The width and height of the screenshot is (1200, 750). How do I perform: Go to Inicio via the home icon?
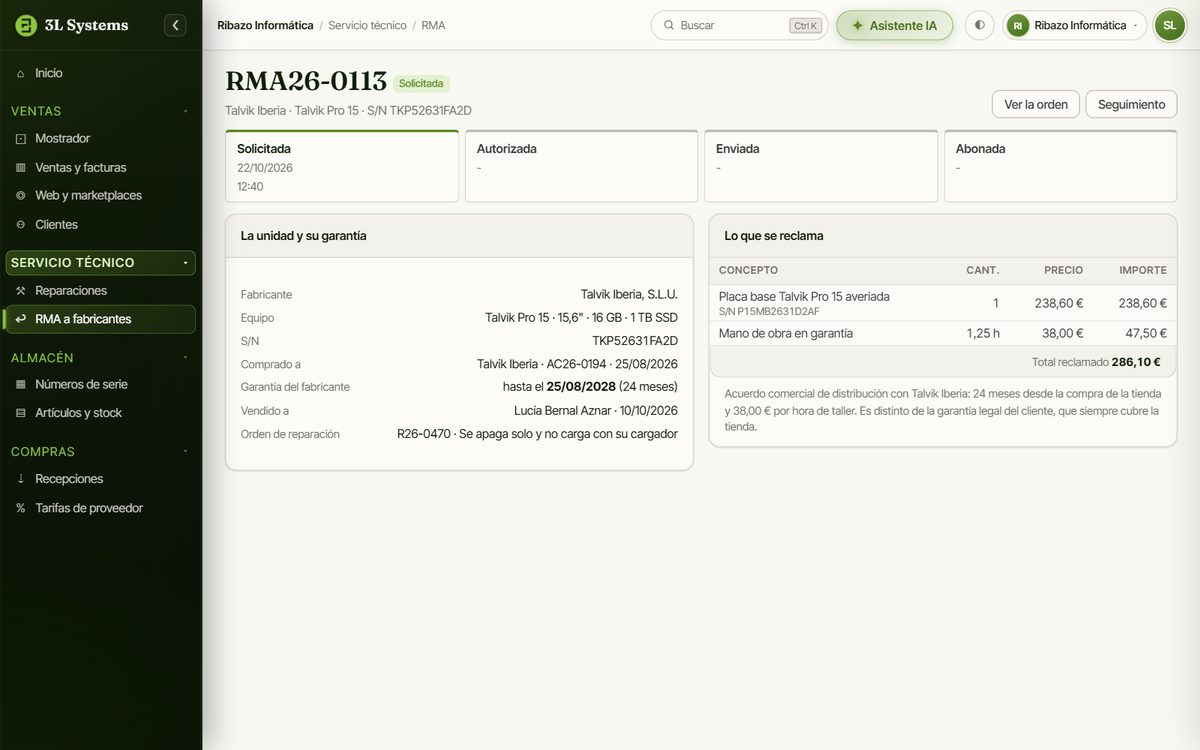click(x=20, y=73)
